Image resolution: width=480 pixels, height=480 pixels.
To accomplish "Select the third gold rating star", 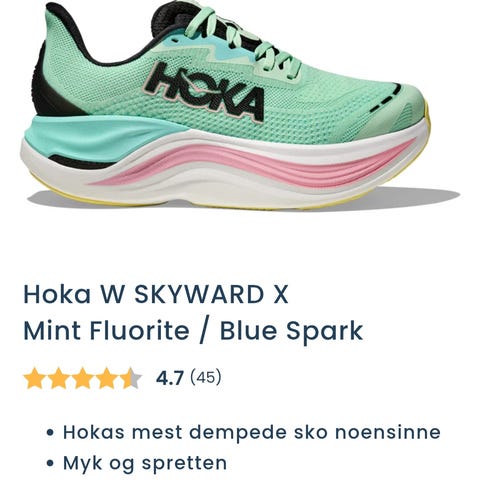I will tap(82, 378).
